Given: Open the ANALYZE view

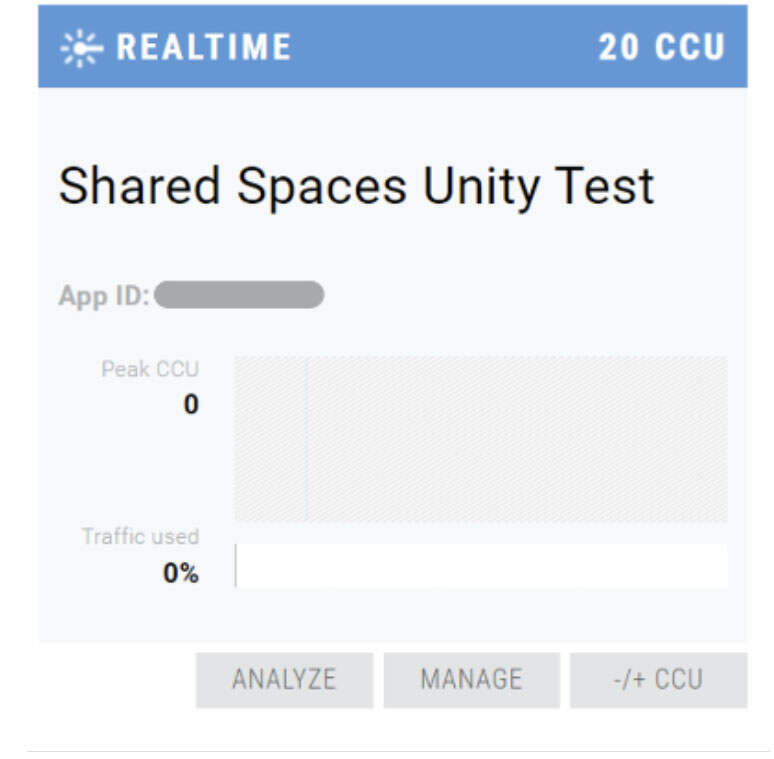Looking at the screenshot, I should click(284, 680).
